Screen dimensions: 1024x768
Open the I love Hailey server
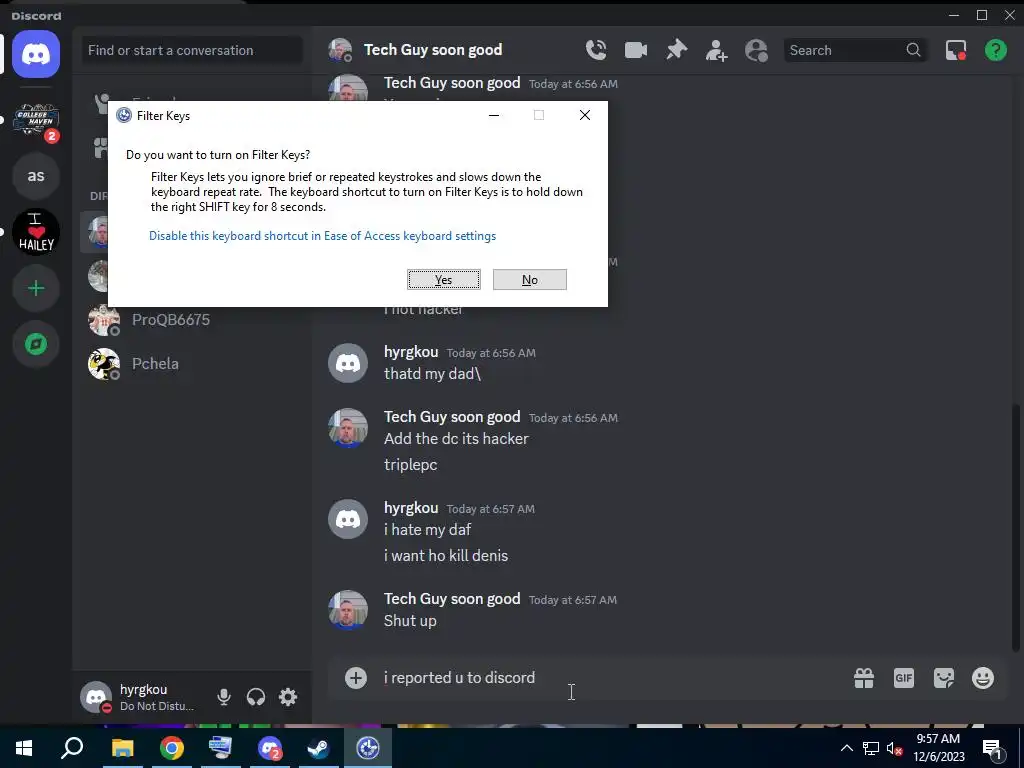[x=36, y=232]
